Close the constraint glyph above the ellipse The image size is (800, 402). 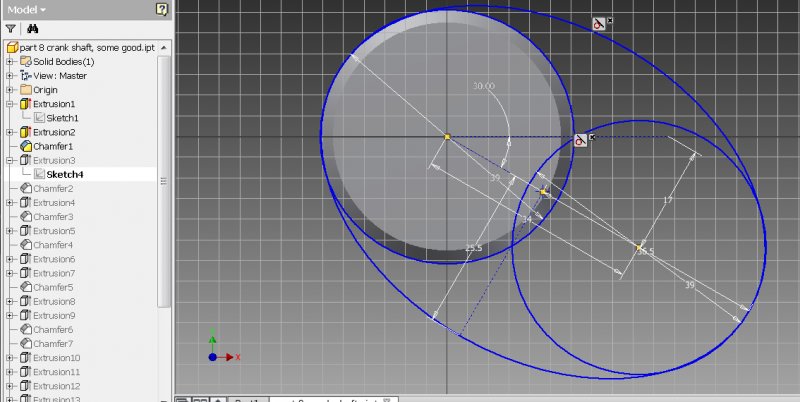click(x=610, y=20)
